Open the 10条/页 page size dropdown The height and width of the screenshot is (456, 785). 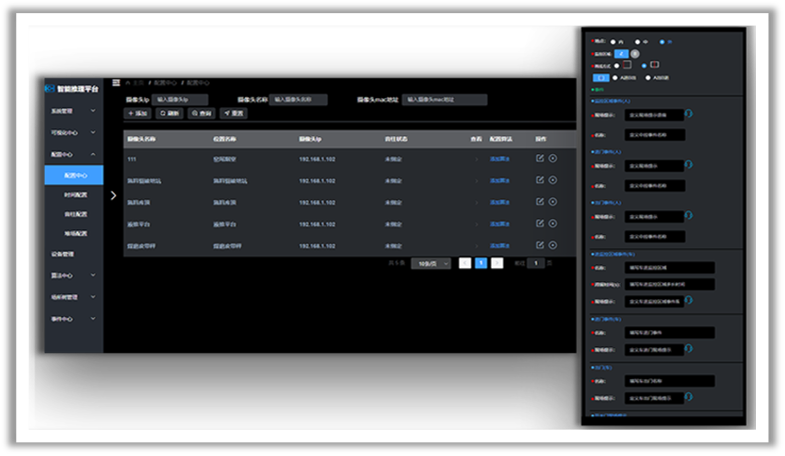click(430, 263)
